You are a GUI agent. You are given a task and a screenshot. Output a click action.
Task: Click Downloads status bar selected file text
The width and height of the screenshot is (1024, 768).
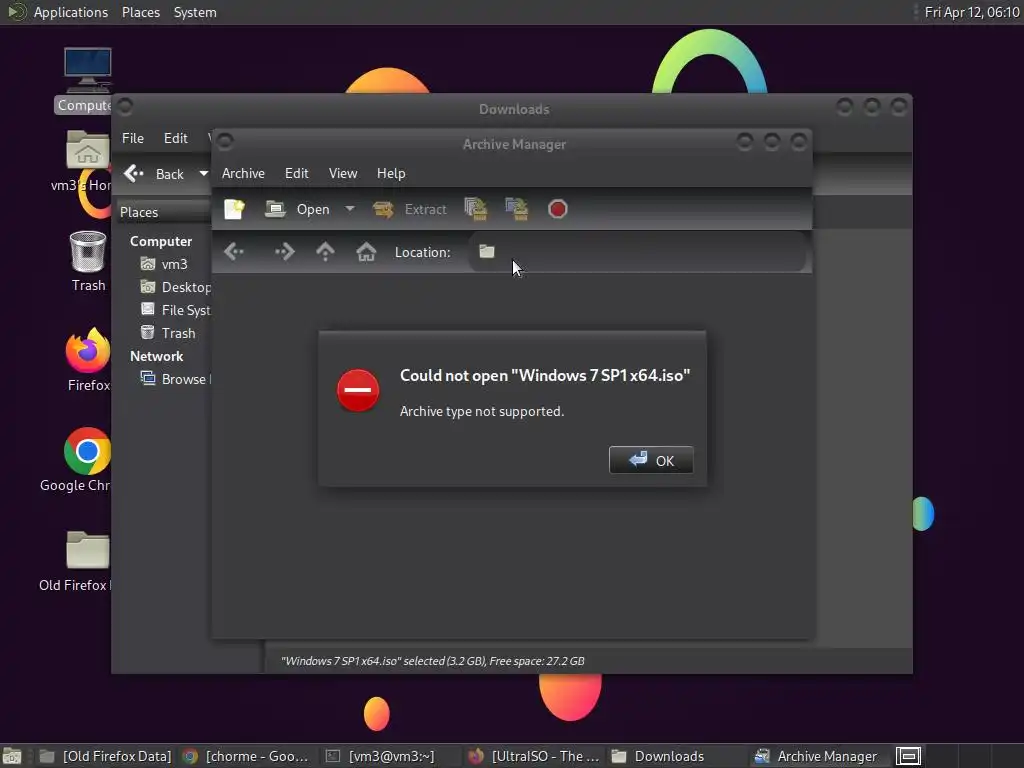(433, 661)
